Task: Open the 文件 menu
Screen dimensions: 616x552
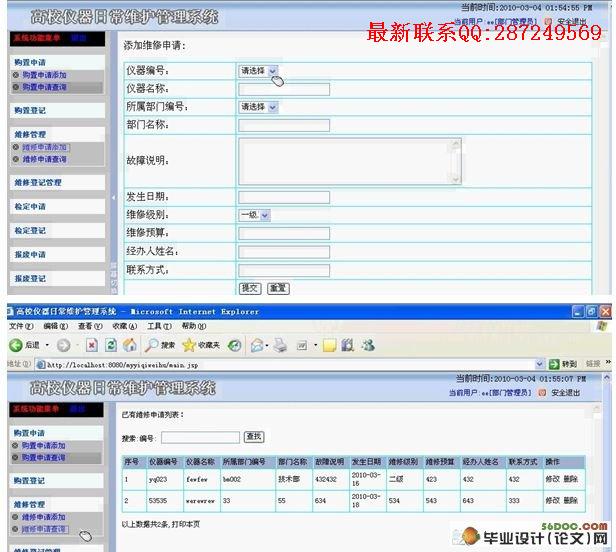Action: (21, 326)
